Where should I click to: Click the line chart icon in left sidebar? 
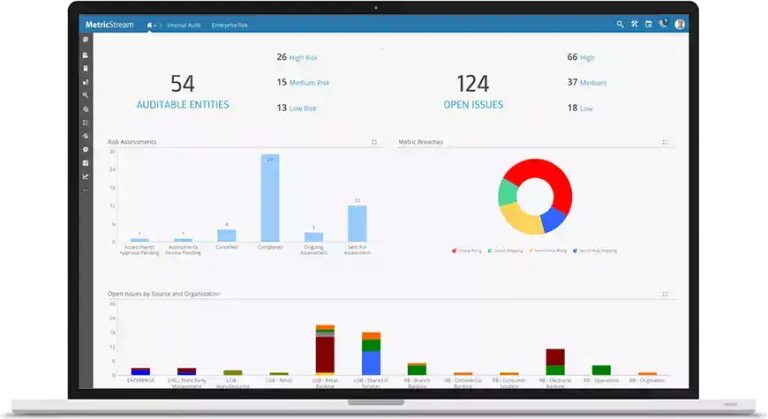pyautogui.click(x=86, y=176)
